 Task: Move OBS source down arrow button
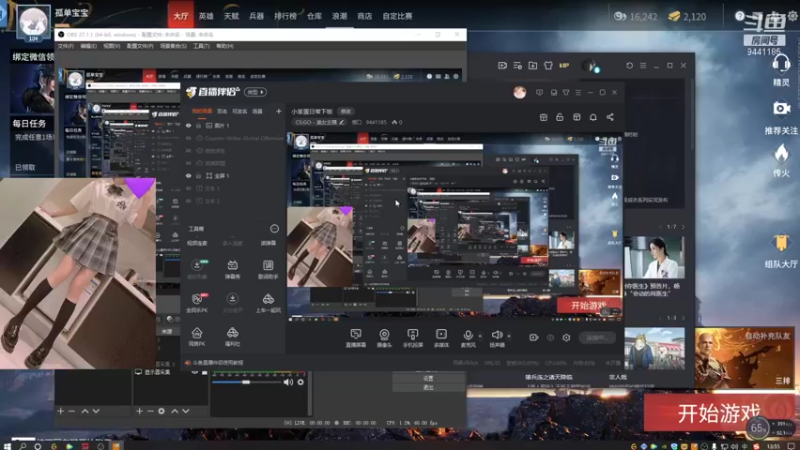[x=186, y=411]
